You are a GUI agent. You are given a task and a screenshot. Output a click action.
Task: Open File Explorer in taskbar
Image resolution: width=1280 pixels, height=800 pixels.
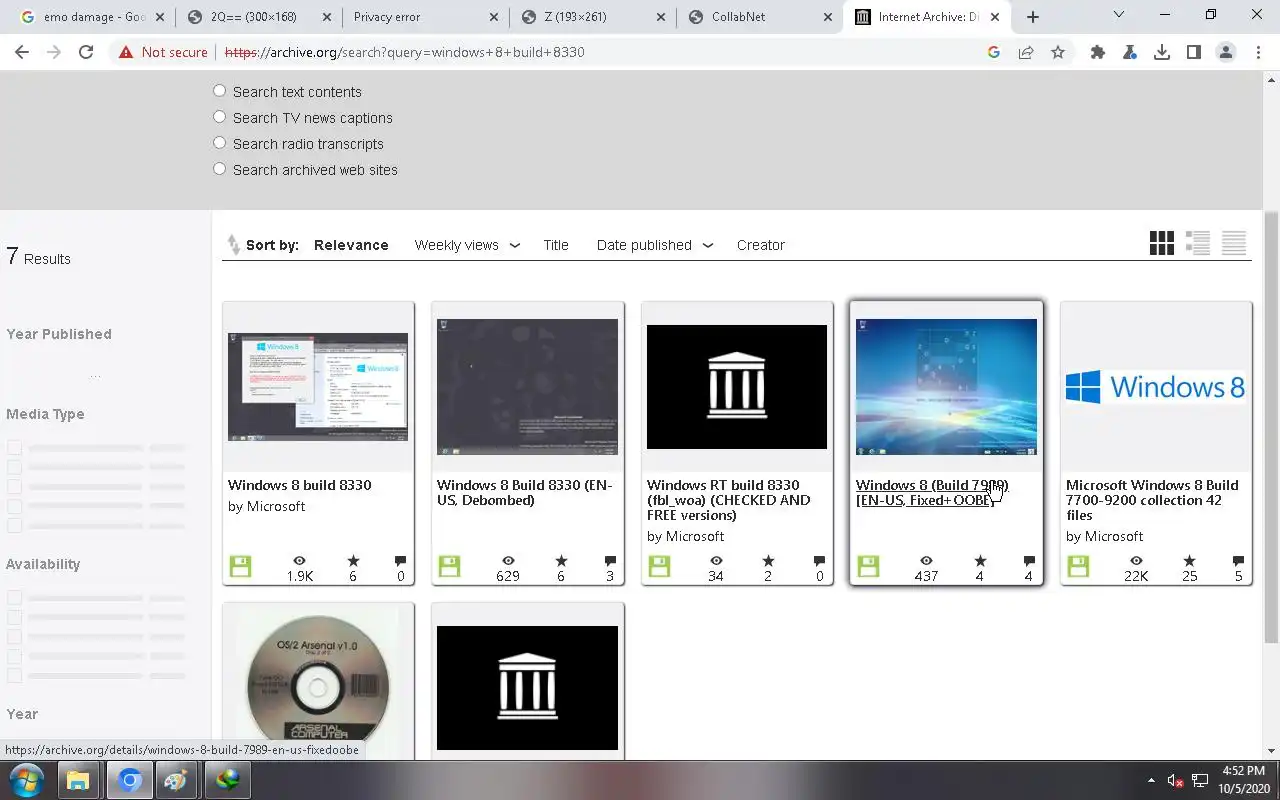click(78, 780)
